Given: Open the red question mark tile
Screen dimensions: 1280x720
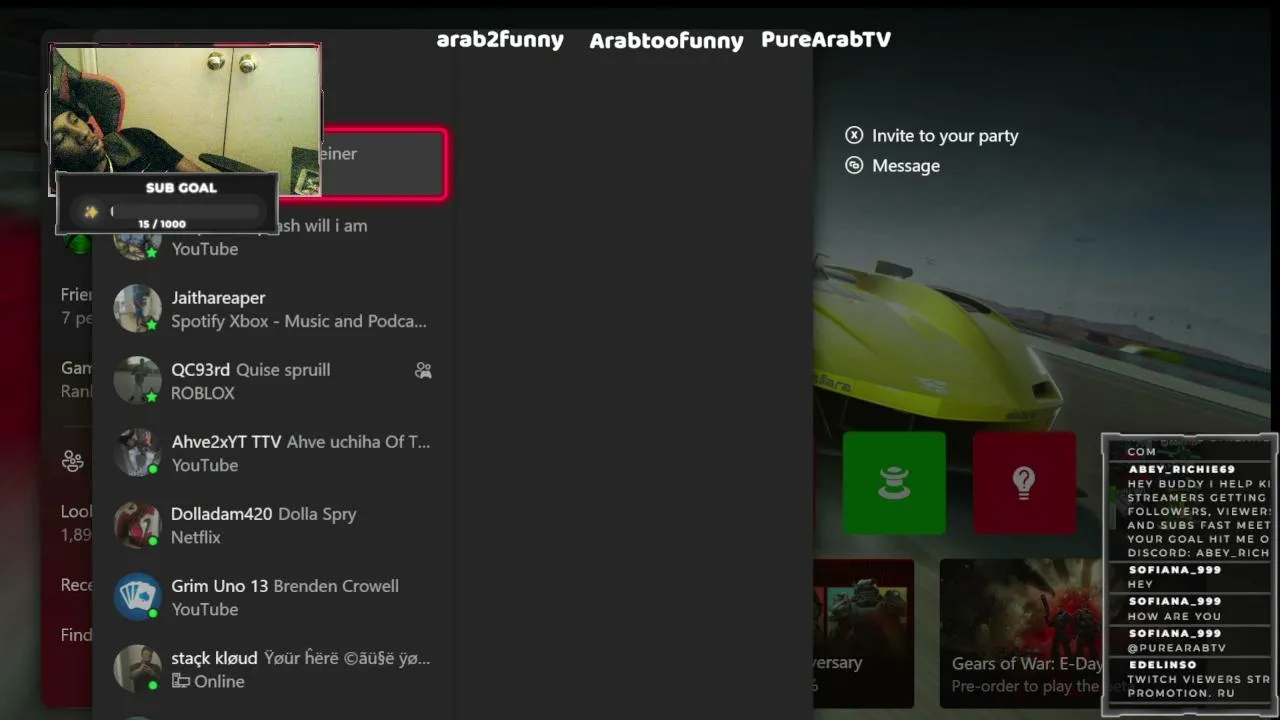Looking at the screenshot, I should point(1024,483).
